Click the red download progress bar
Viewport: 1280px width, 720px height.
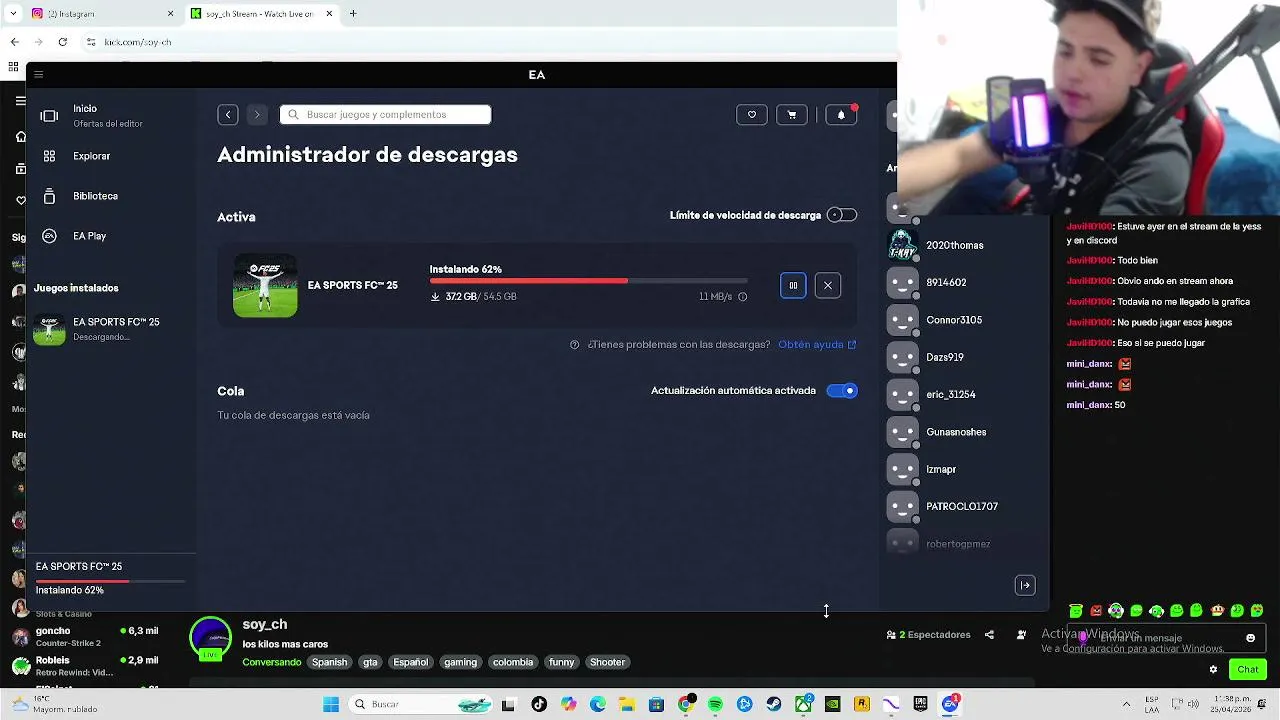point(588,282)
